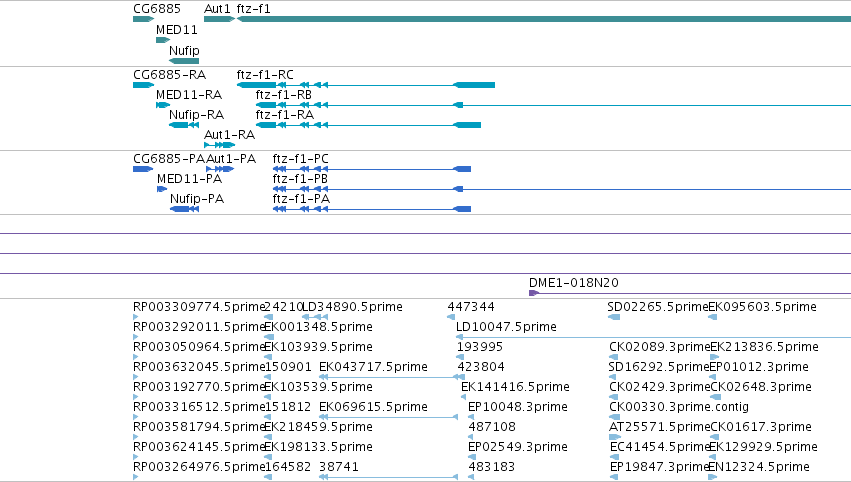Open the ftz-f1-RA transcript label

click(285, 115)
